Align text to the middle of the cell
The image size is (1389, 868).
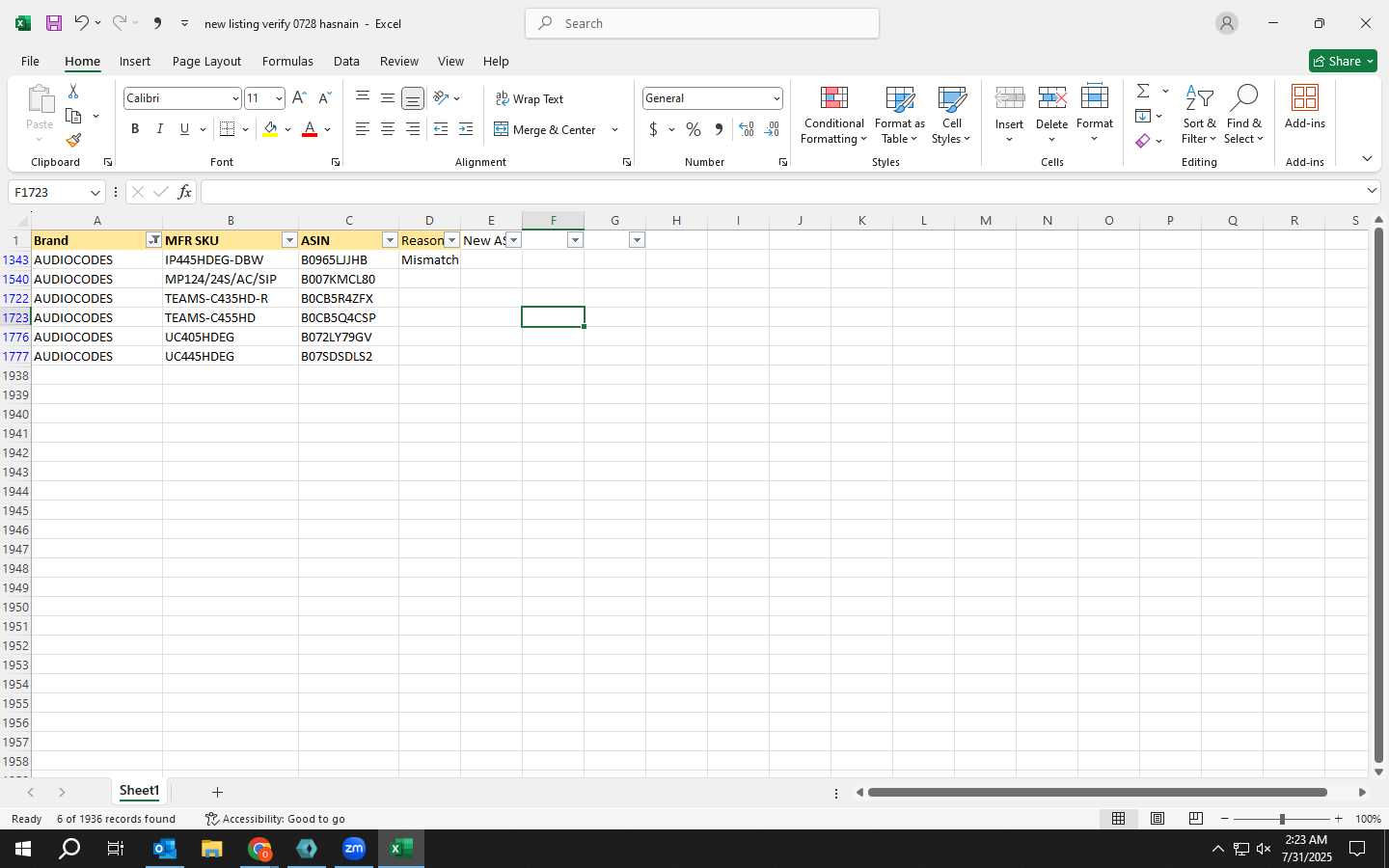point(388,98)
